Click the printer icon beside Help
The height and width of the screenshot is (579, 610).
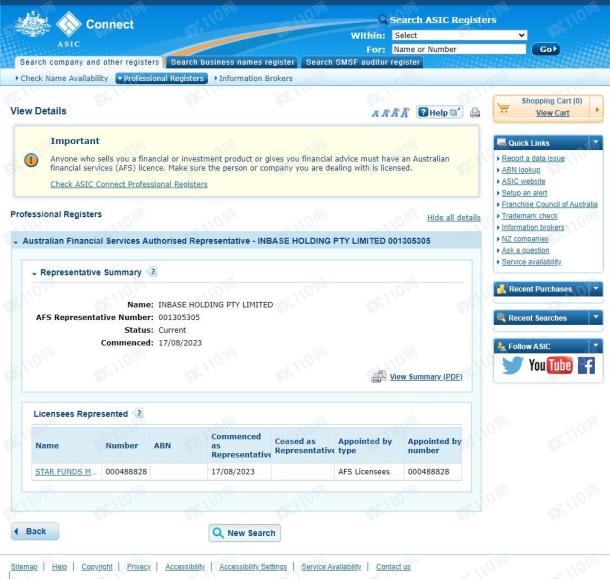pyautogui.click(x=475, y=113)
